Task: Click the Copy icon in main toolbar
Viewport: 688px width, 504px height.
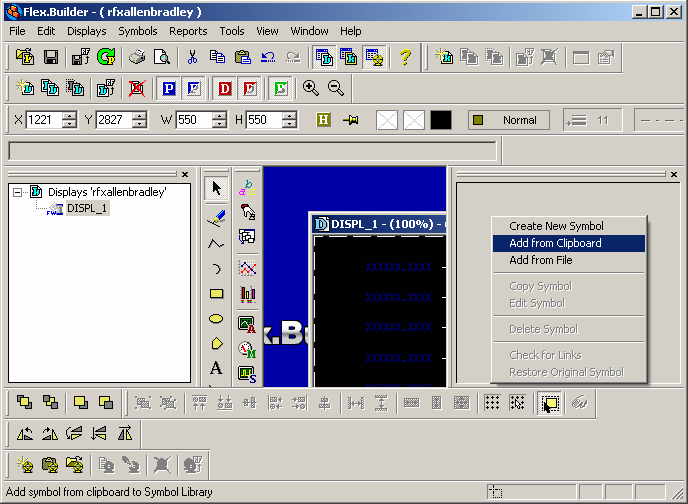Action: point(217,57)
